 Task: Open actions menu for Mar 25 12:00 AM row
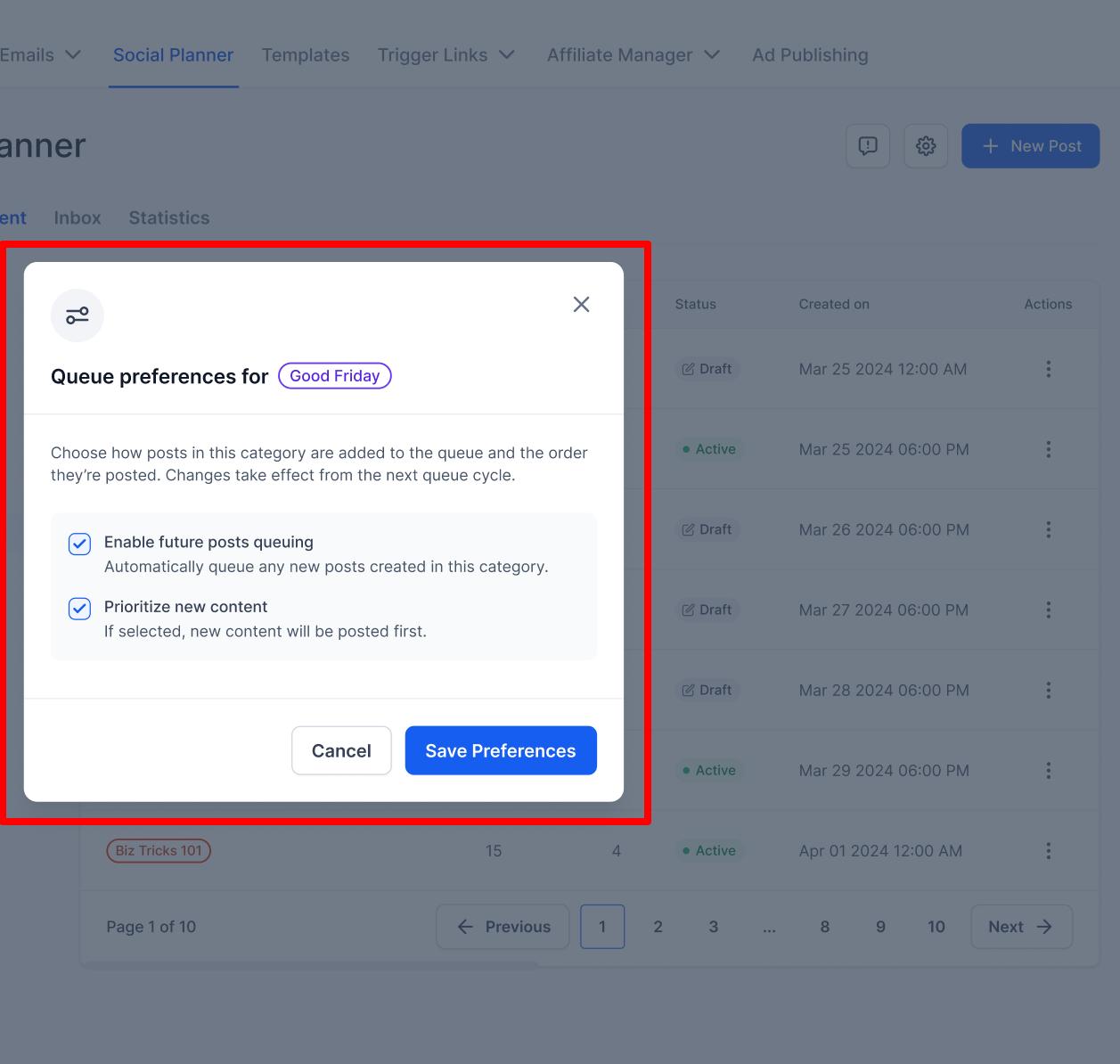click(x=1048, y=369)
